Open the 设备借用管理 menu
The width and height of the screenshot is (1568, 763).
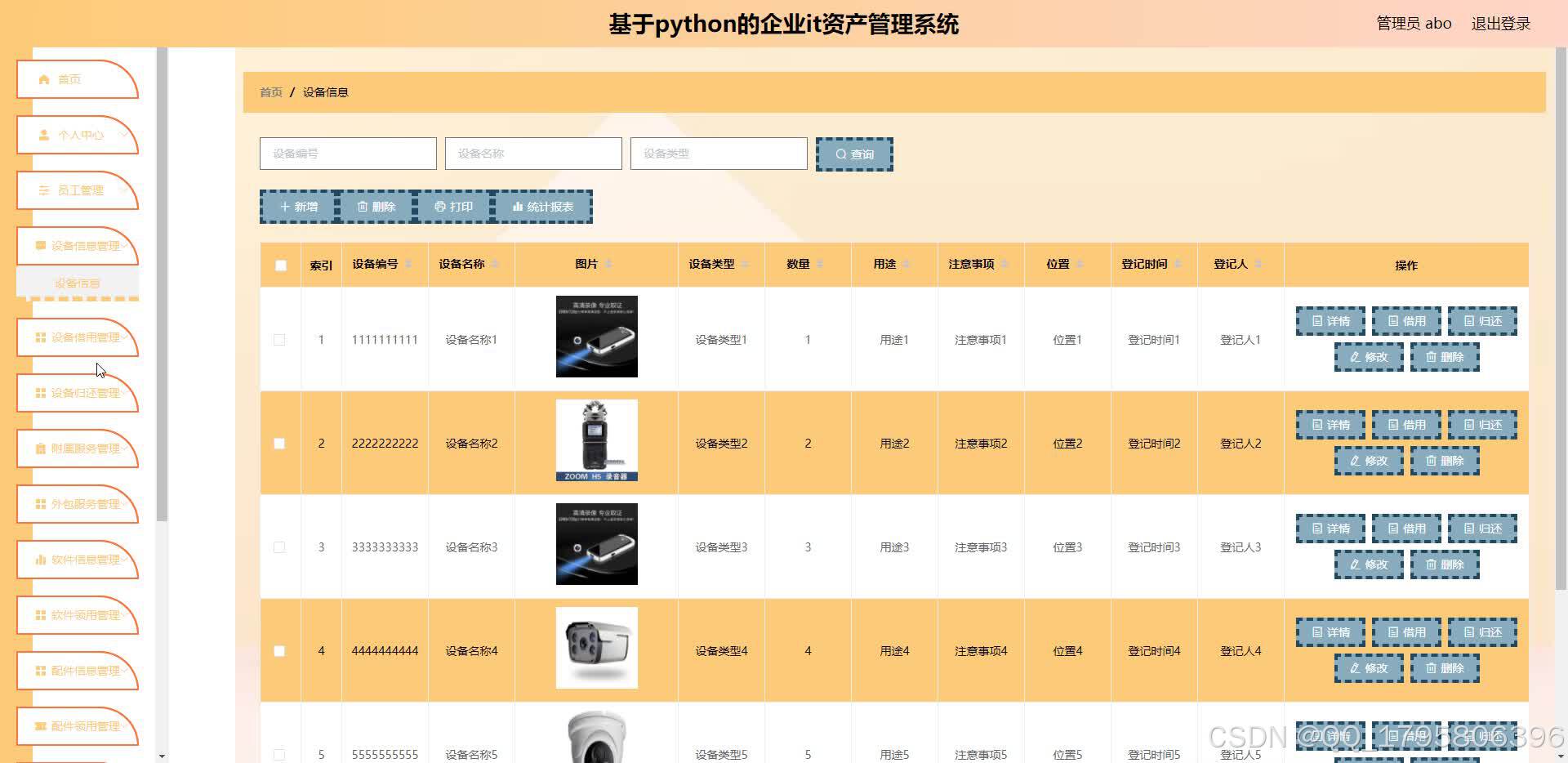click(x=78, y=337)
